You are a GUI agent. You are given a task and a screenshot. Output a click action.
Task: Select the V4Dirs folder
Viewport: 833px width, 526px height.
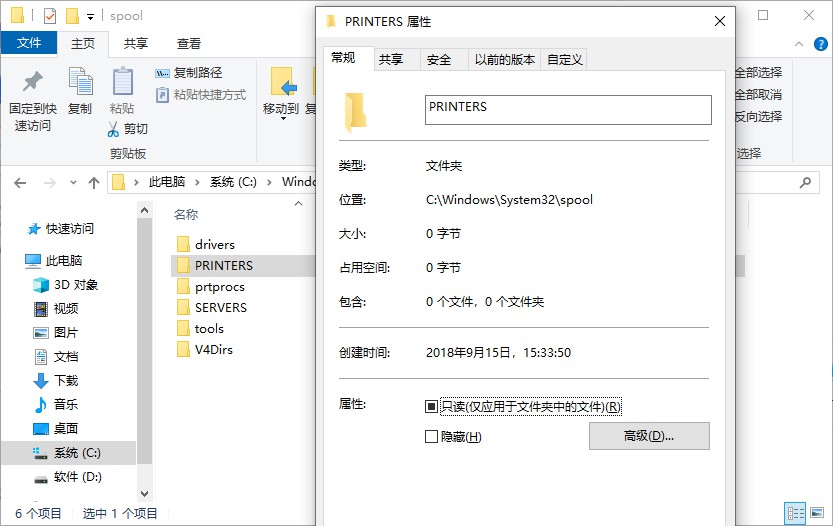pyautogui.click(x=205, y=350)
